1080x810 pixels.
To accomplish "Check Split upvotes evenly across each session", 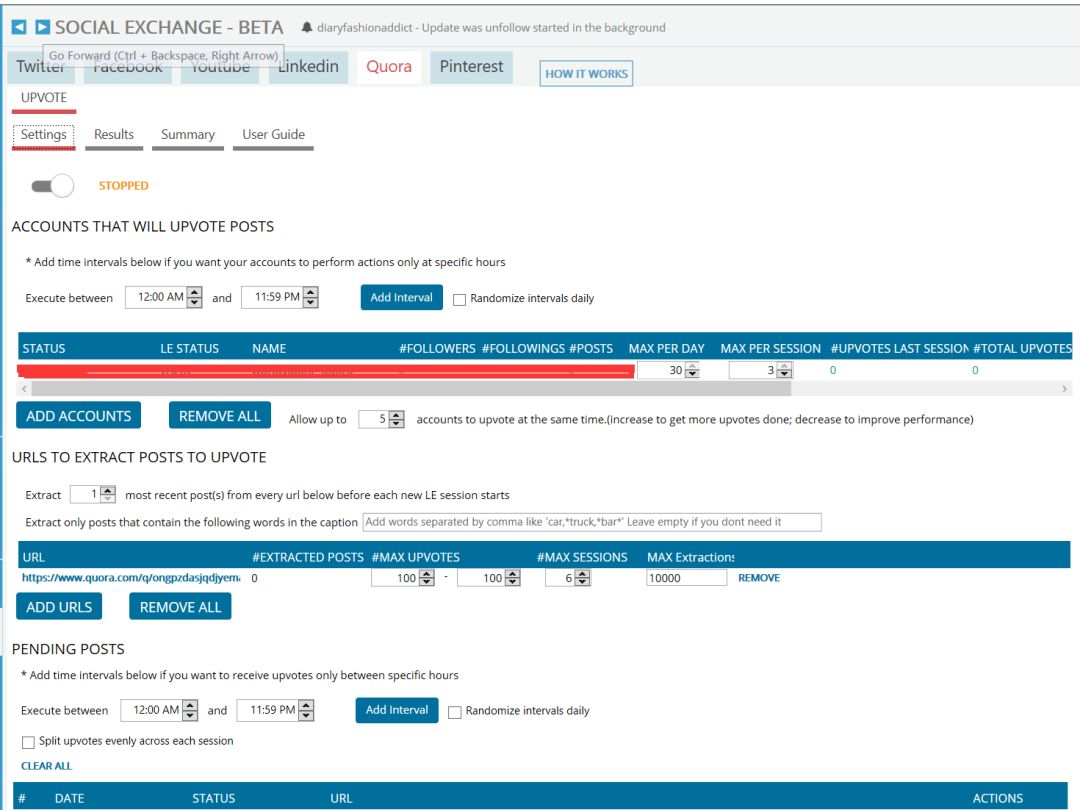I will click(x=28, y=742).
